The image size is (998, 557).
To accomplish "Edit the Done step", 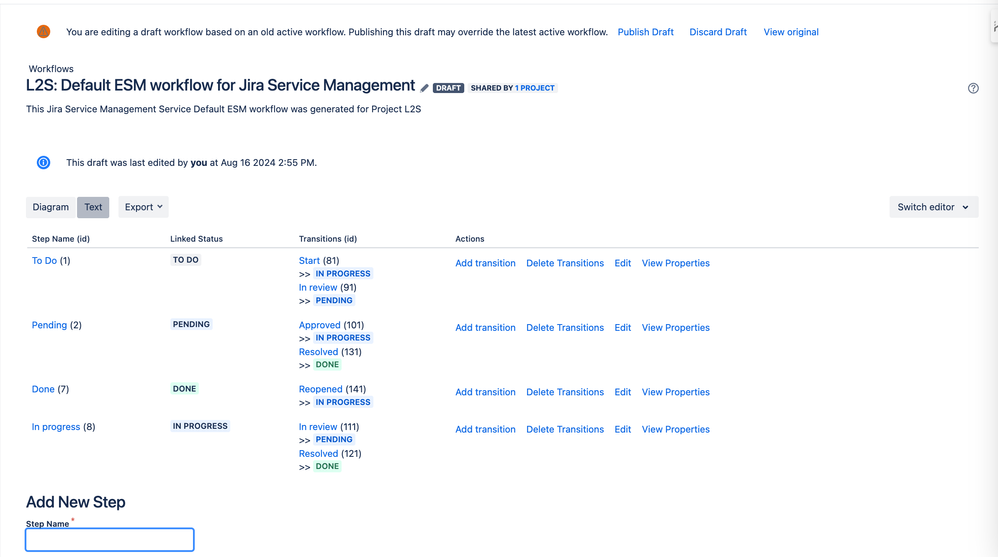I will 622,391.
